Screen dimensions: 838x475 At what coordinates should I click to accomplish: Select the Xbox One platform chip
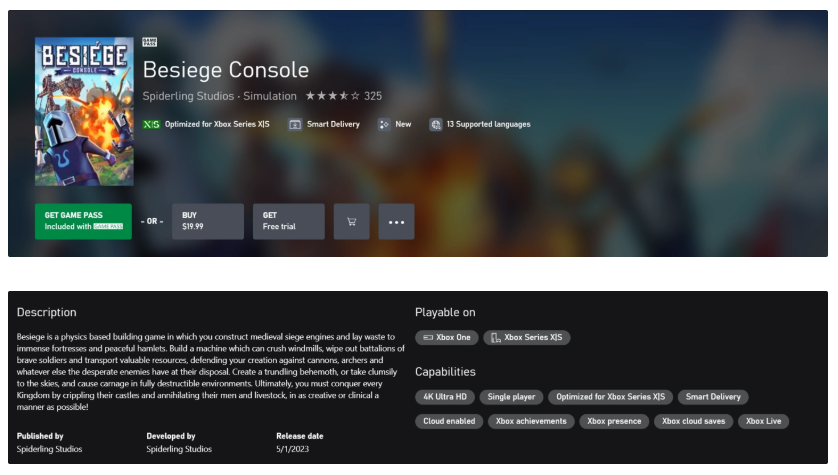pyautogui.click(x=447, y=338)
